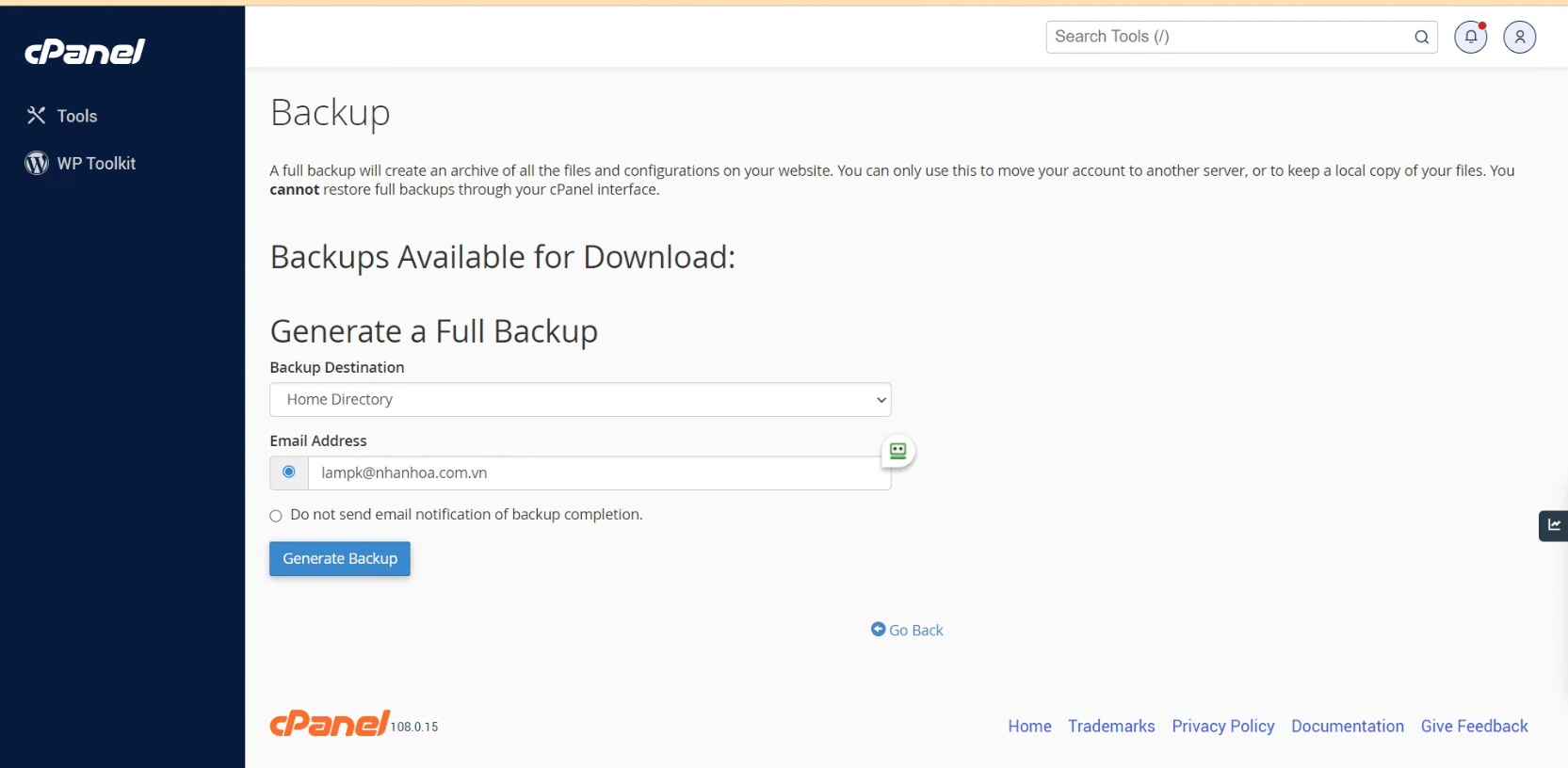
Task: Follow the Go Back link
Action: (907, 630)
